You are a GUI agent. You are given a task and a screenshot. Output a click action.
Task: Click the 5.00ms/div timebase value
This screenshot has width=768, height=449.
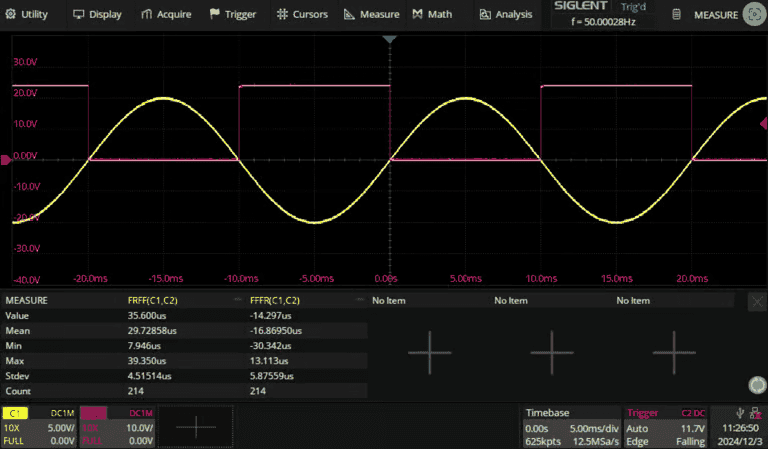pos(594,428)
